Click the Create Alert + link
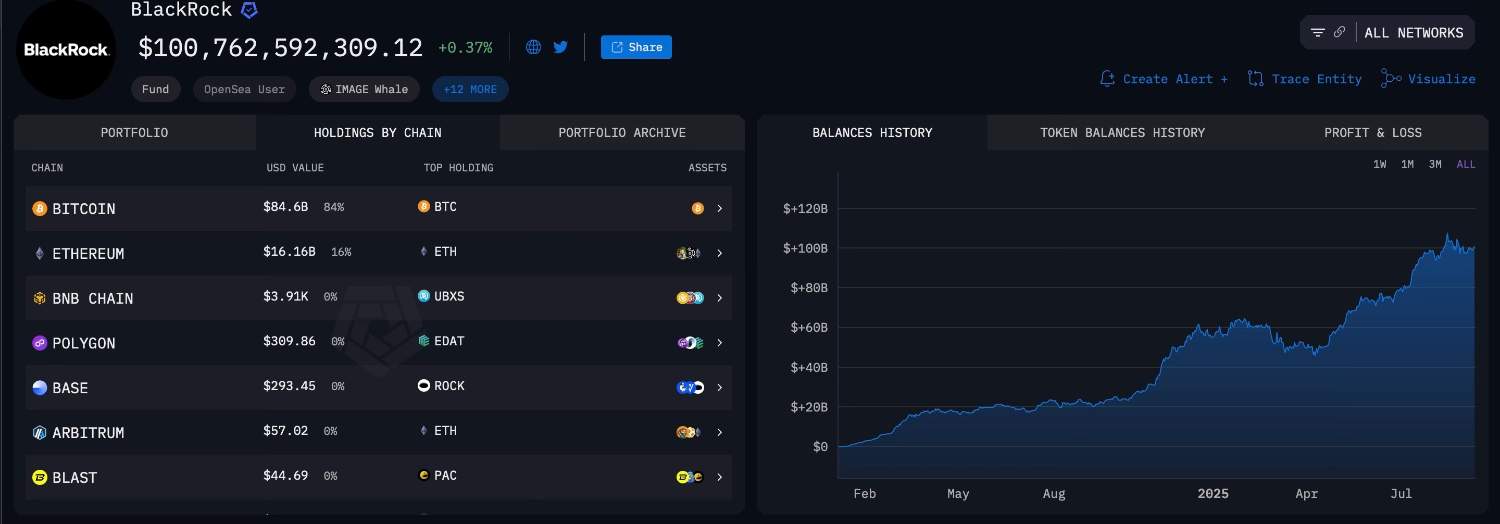Screen dimensions: 1500x524 coord(1164,79)
